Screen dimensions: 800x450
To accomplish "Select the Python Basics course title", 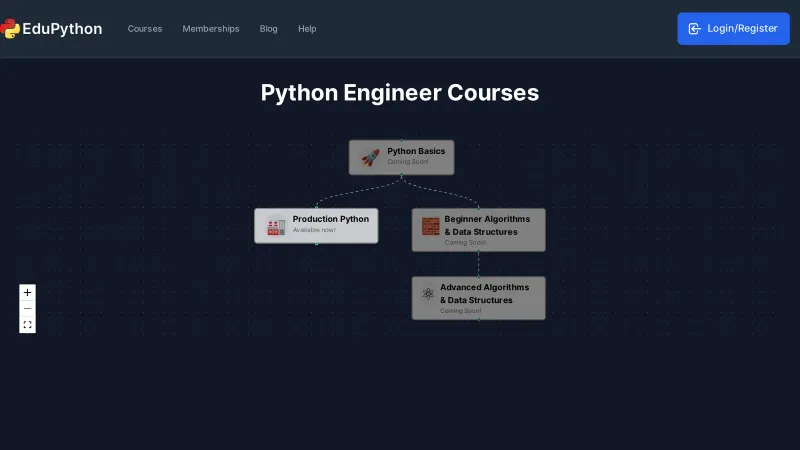I will [x=416, y=151].
